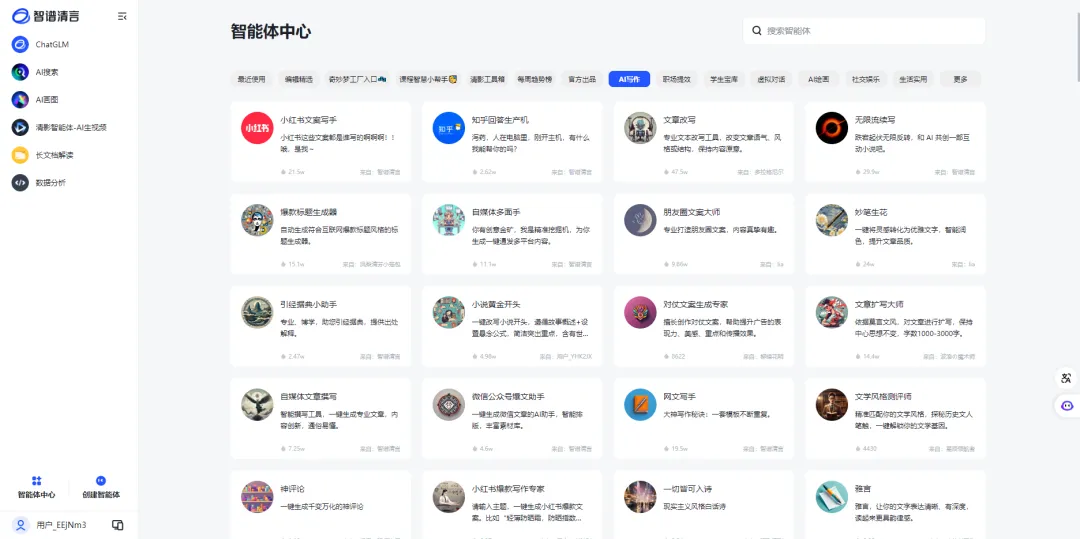Screen dimensions: 1080x539
Task: Open user profile 用户_EEJNm3 avatar
Action: [x=21, y=525]
